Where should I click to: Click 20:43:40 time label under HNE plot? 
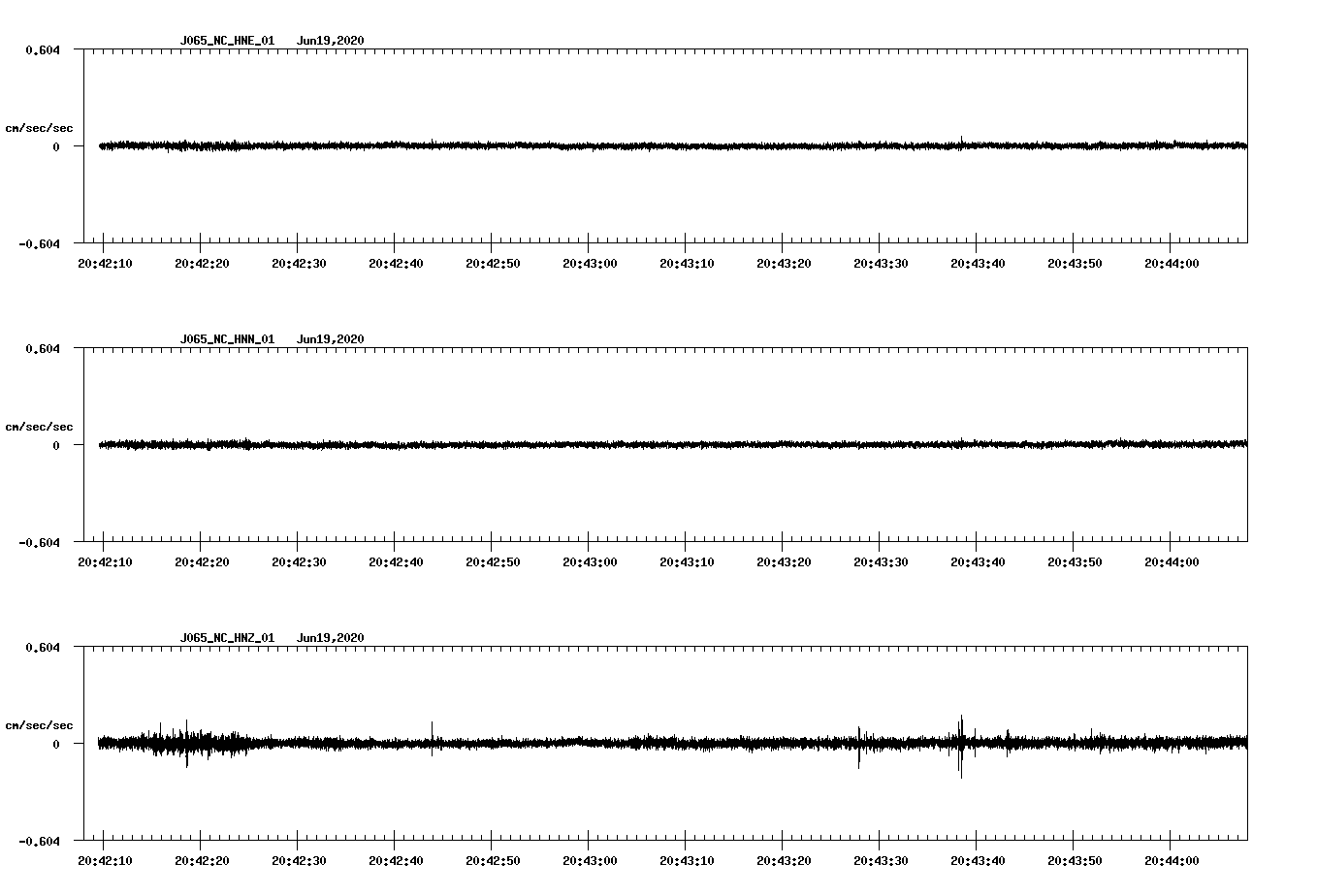[x=978, y=264]
